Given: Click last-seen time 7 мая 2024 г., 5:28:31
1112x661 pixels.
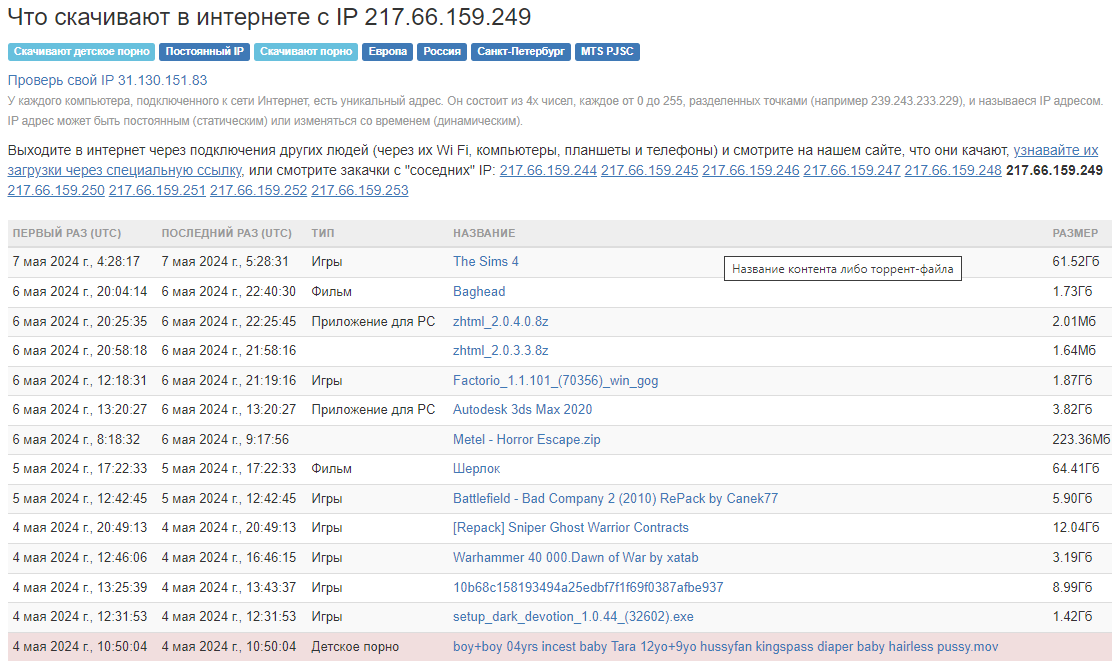Looking at the screenshot, I should 225,262.
